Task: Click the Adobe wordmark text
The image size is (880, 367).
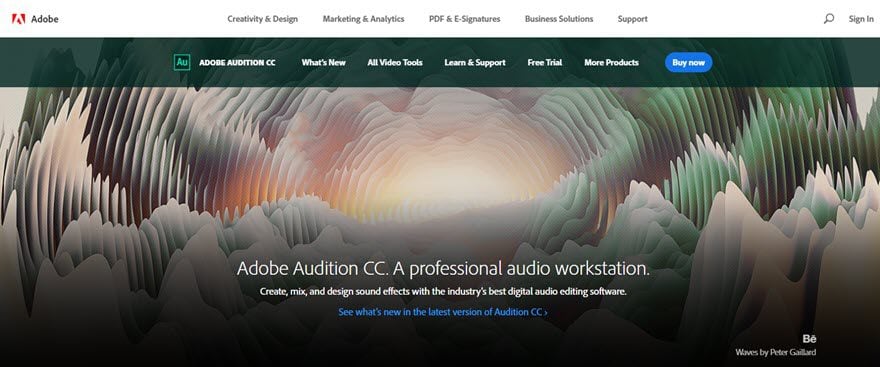Action: pos(44,19)
